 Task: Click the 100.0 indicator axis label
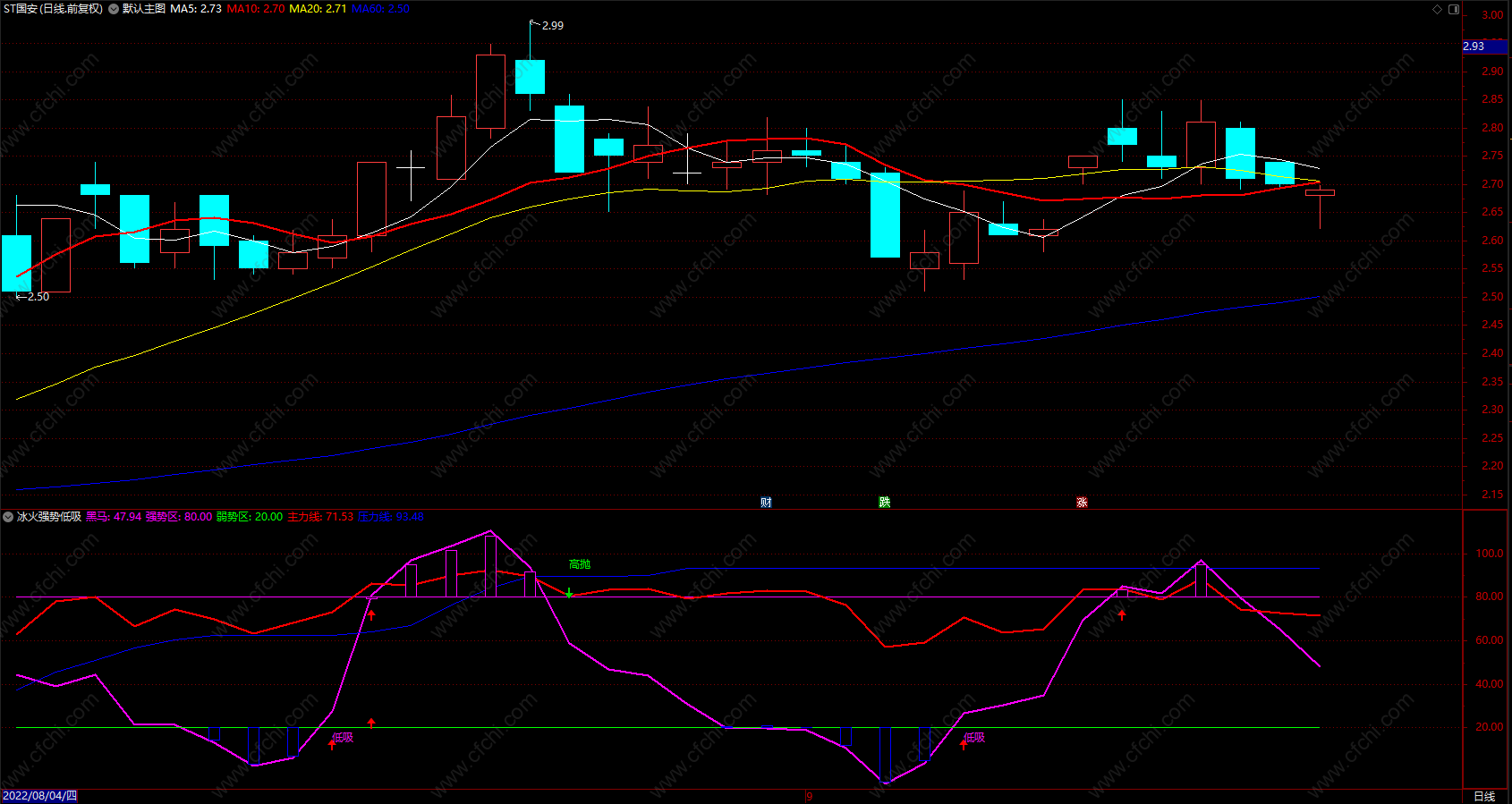[x=1490, y=554]
